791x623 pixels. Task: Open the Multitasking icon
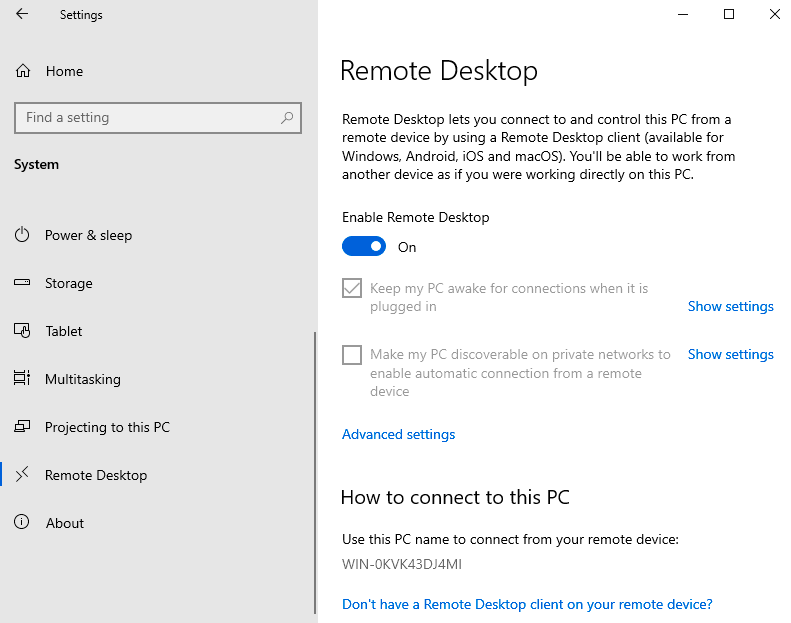tap(22, 378)
